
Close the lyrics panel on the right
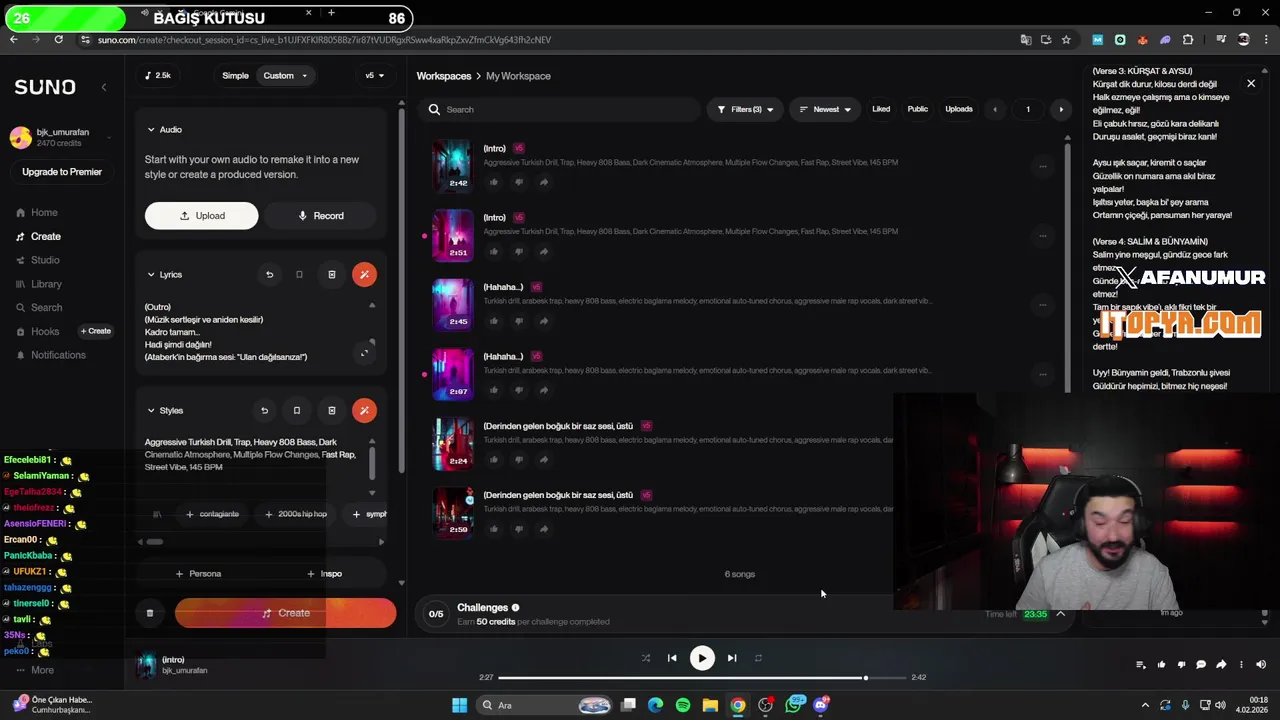point(1251,84)
